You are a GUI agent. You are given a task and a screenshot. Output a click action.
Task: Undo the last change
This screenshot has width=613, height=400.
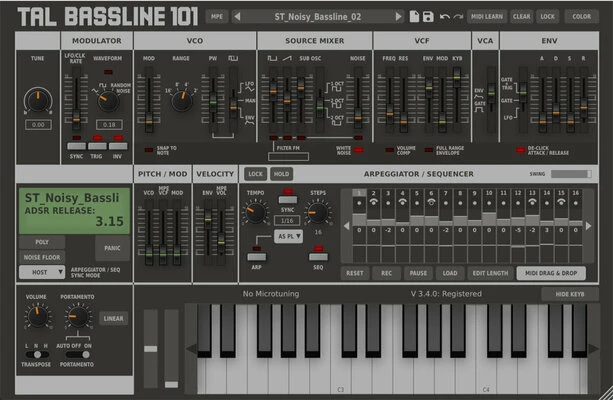tap(445, 17)
